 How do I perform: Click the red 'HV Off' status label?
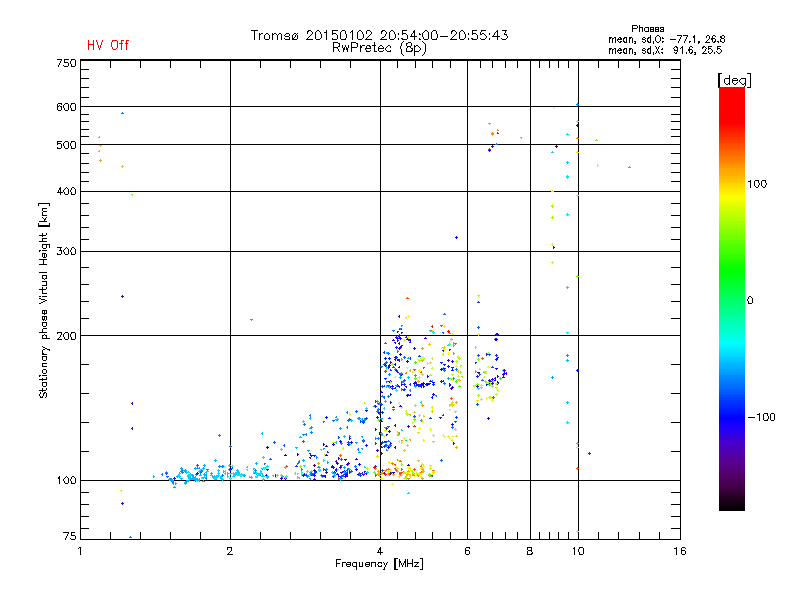click(x=107, y=45)
